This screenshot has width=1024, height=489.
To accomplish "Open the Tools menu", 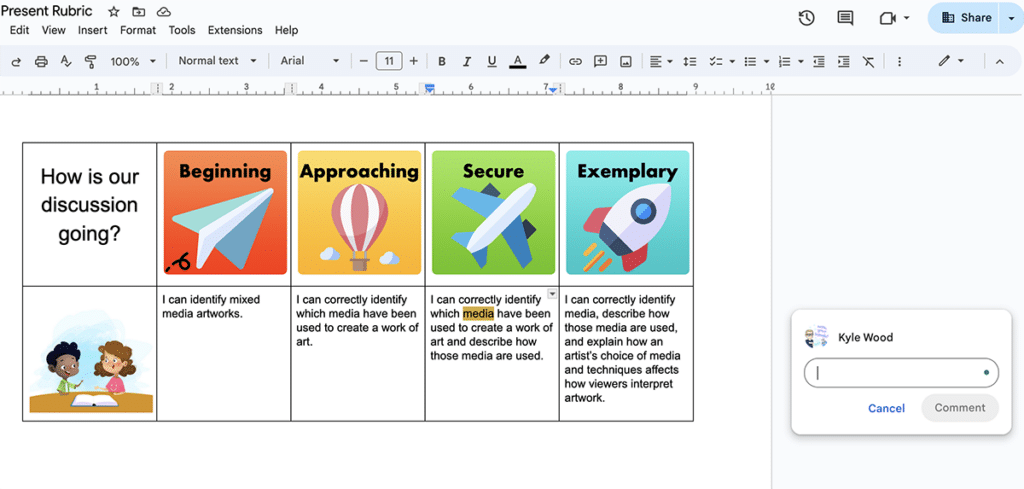I will 182,30.
